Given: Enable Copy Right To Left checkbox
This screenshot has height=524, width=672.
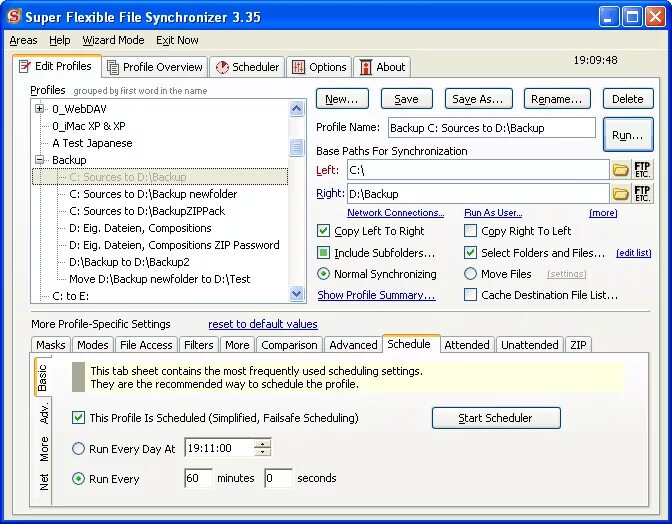Looking at the screenshot, I should (470, 231).
